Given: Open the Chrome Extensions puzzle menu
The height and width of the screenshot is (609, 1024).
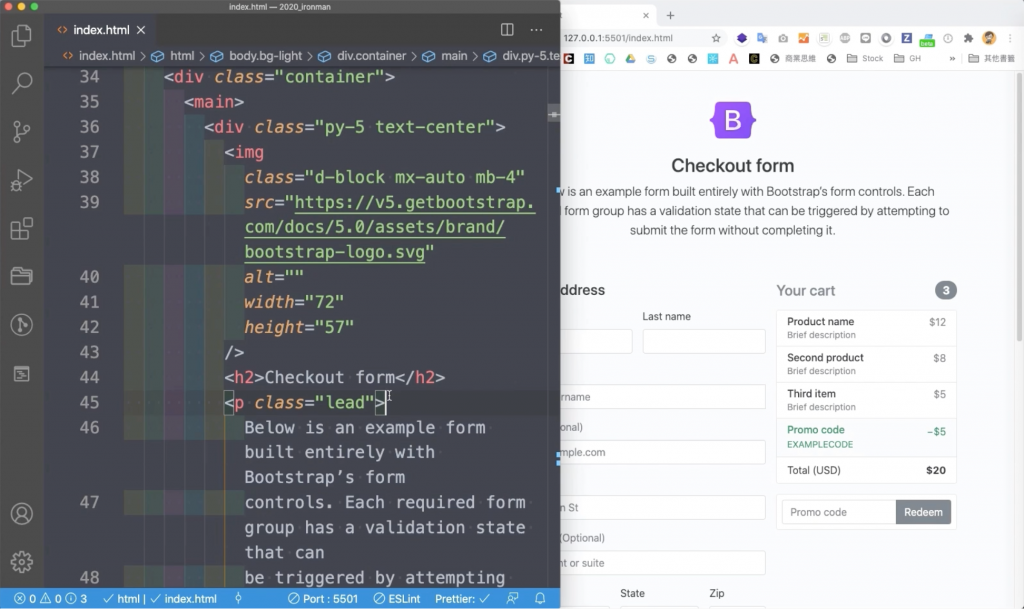Looking at the screenshot, I should (968, 38).
